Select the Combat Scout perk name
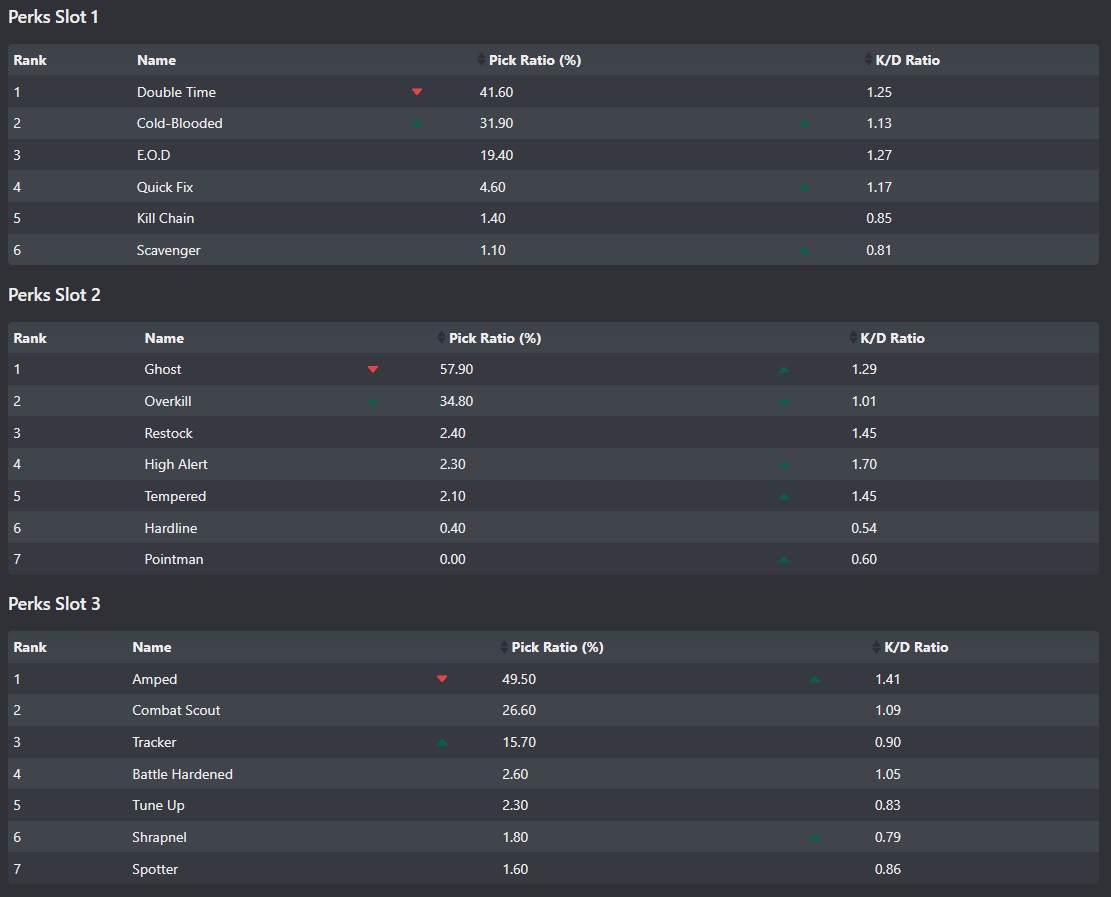This screenshot has height=897, width=1111. click(x=176, y=710)
